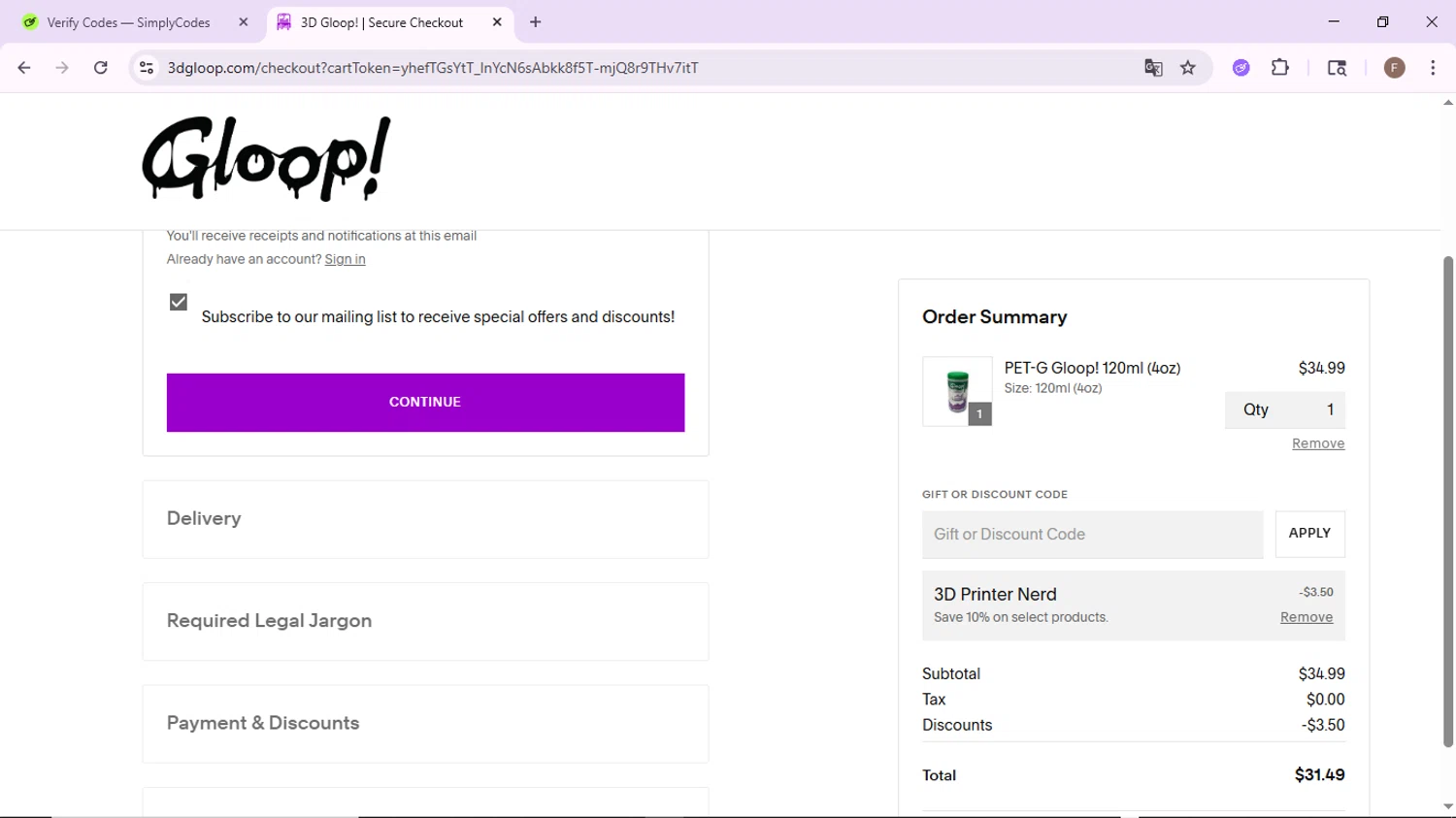Click the scrollbar down arrow

1448,806
